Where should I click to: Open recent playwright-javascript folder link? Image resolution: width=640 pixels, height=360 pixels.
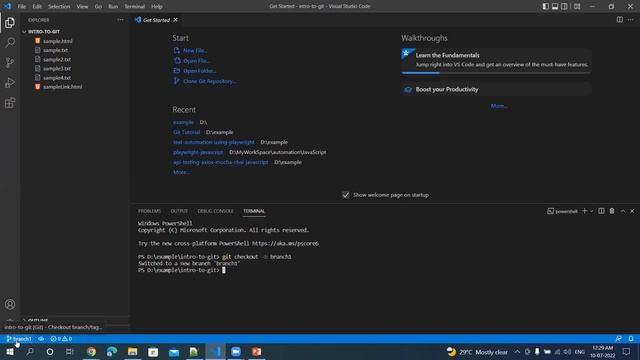pos(198,152)
